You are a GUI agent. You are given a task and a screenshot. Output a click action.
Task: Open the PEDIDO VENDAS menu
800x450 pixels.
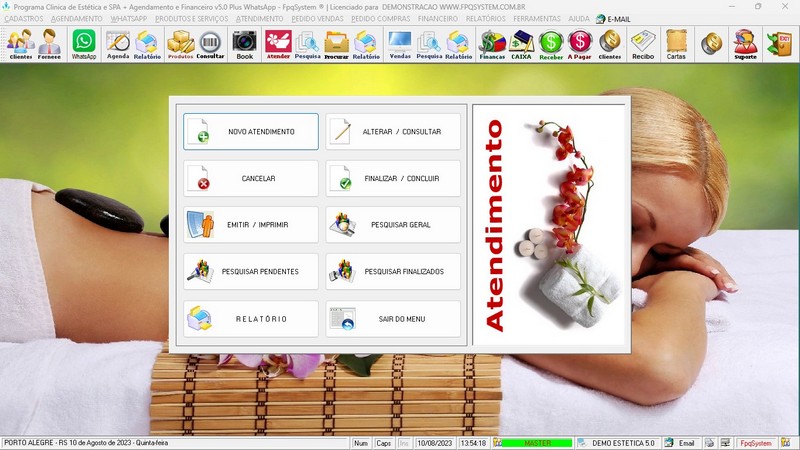[x=317, y=19]
